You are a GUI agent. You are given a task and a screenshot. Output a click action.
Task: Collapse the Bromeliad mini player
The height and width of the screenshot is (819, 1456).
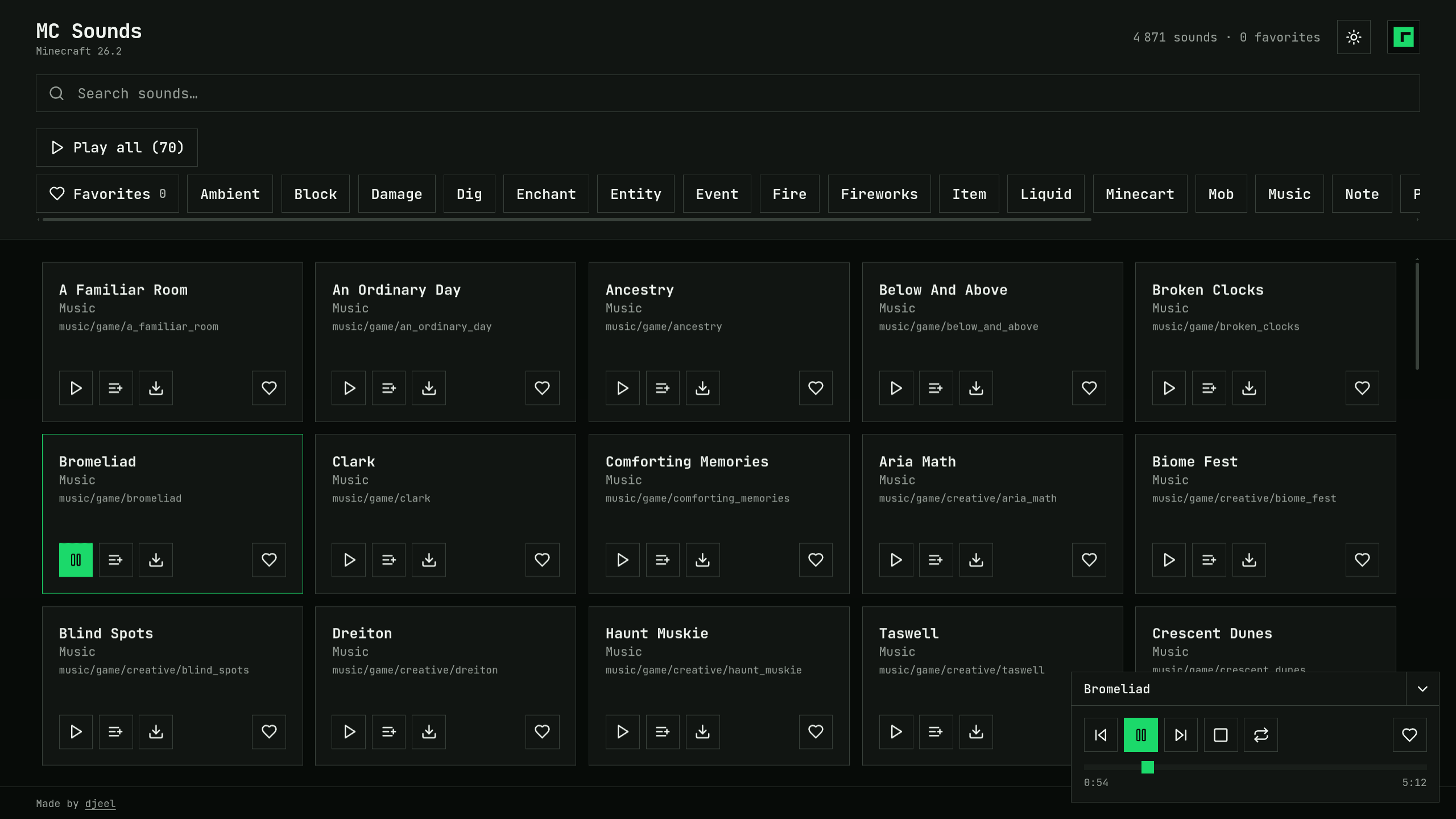click(x=1422, y=689)
